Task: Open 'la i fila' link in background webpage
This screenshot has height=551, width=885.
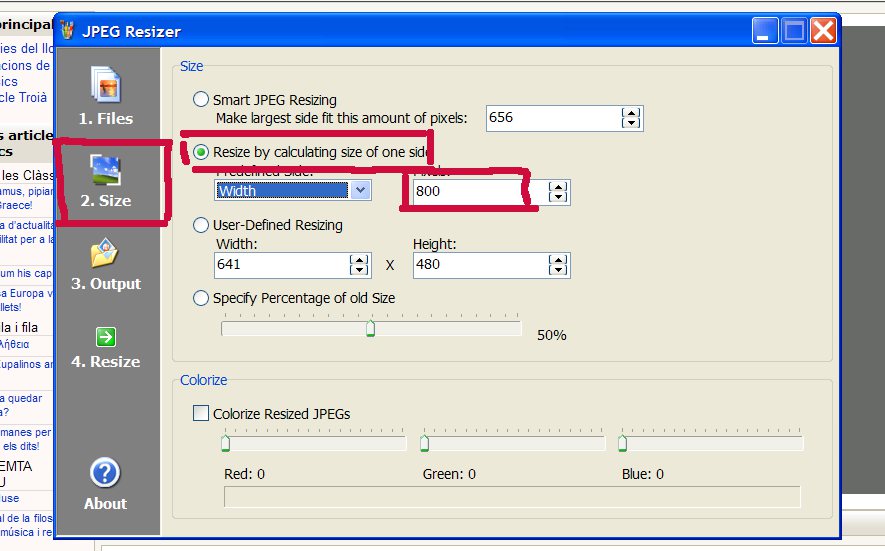Action: click(19, 327)
